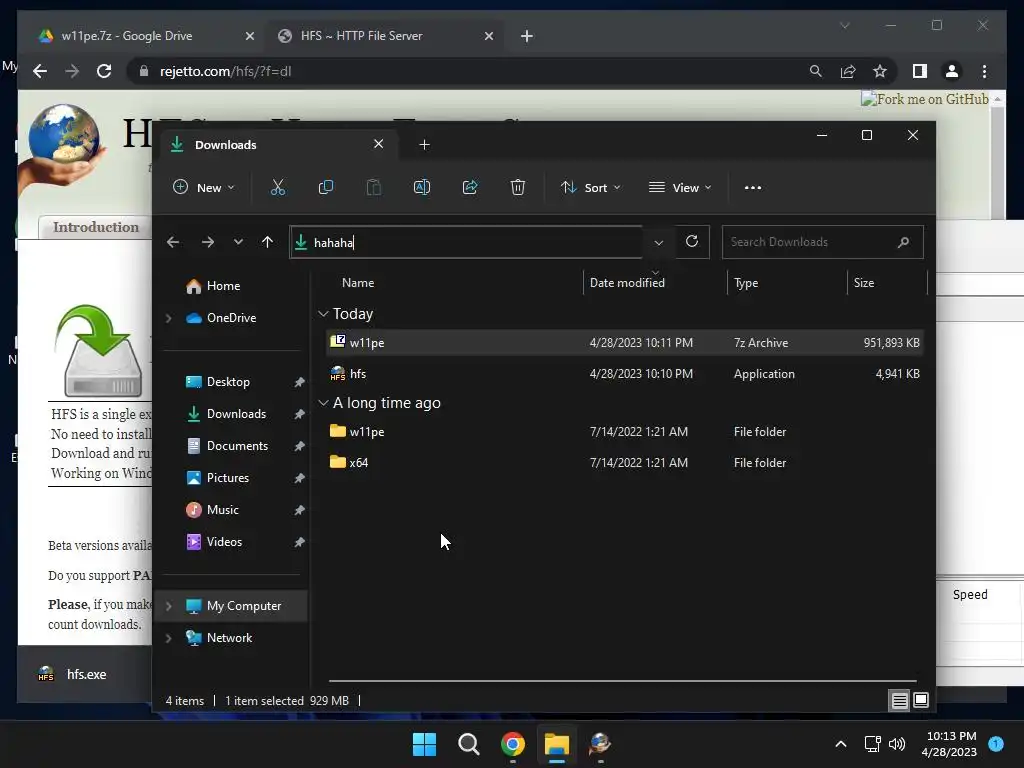Refresh the Downloads folder view
This screenshot has width=1024, height=768.
coord(692,242)
